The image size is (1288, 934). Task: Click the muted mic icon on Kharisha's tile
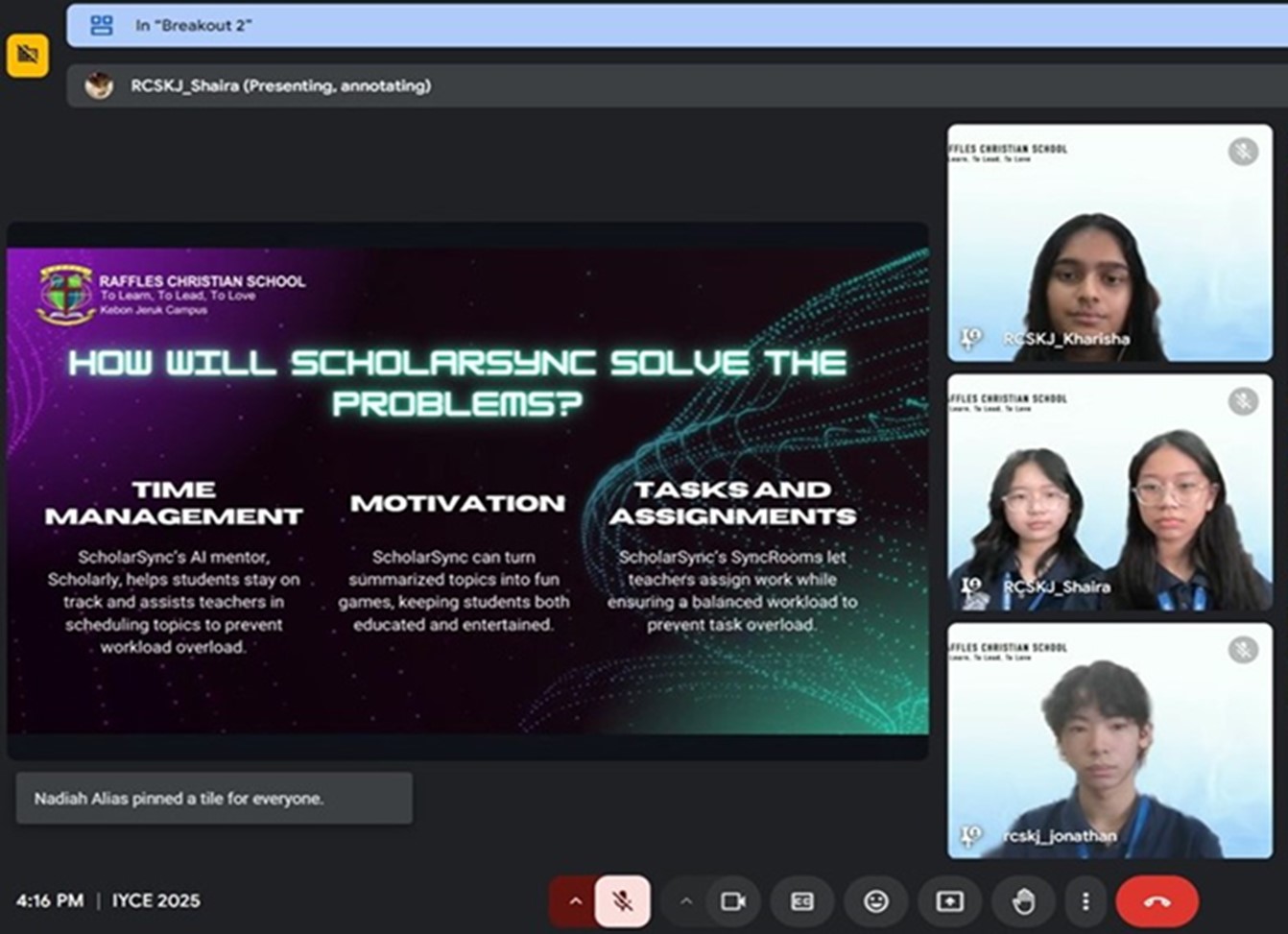pyautogui.click(x=1243, y=152)
